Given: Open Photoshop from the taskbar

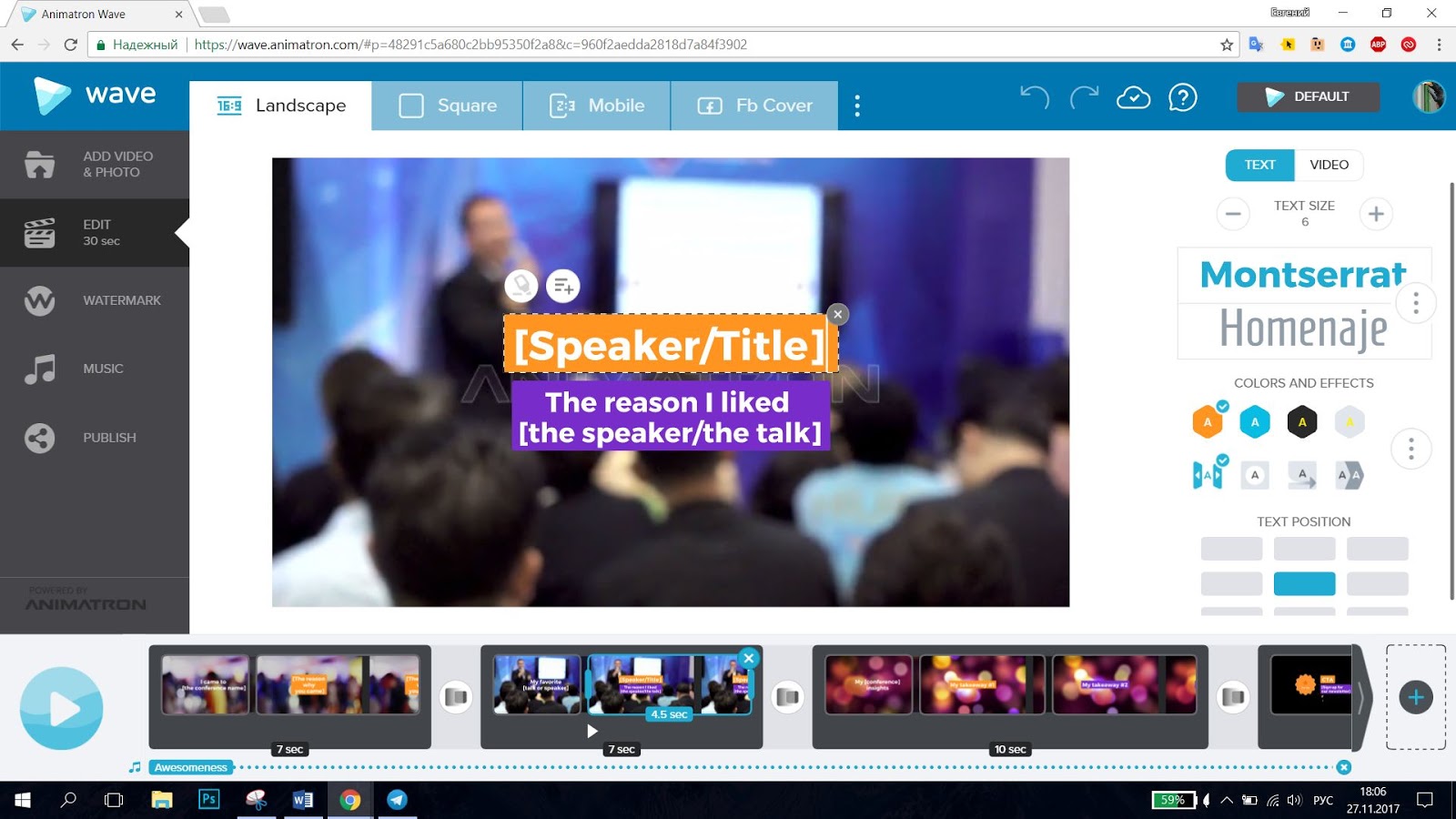Looking at the screenshot, I should click(x=209, y=800).
